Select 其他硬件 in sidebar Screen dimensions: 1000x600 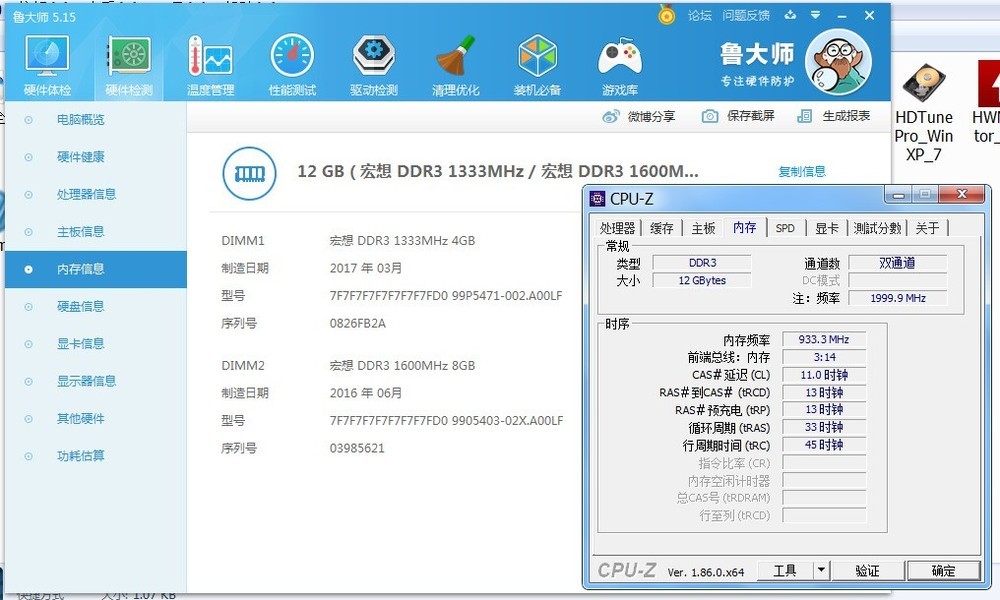pos(96,419)
